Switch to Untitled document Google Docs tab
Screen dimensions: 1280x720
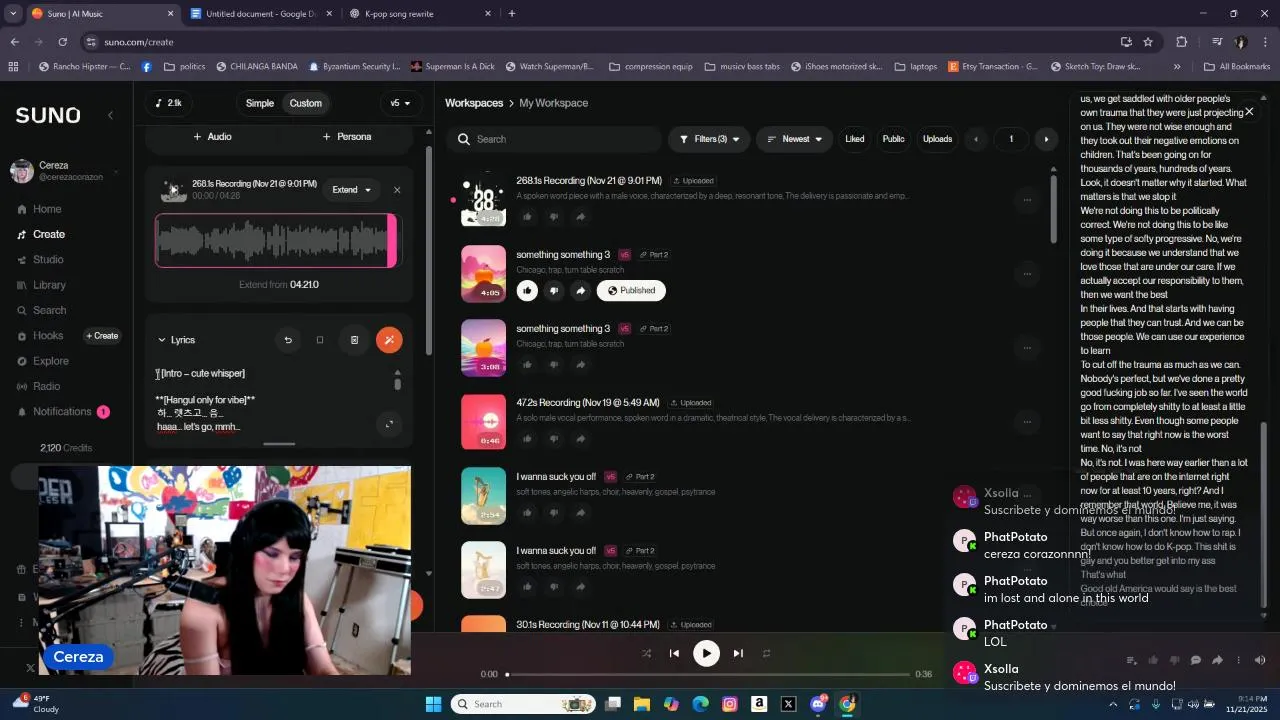tap(262, 14)
